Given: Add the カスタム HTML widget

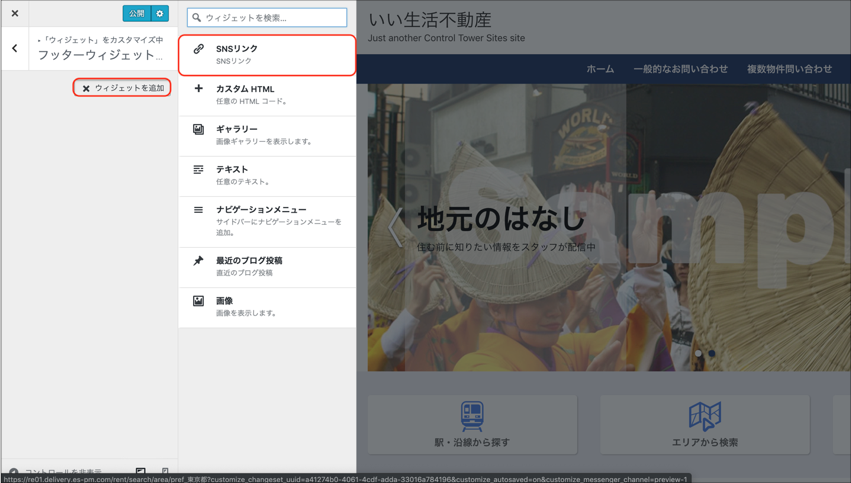Looking at the screenshot, I should (266, 95).
